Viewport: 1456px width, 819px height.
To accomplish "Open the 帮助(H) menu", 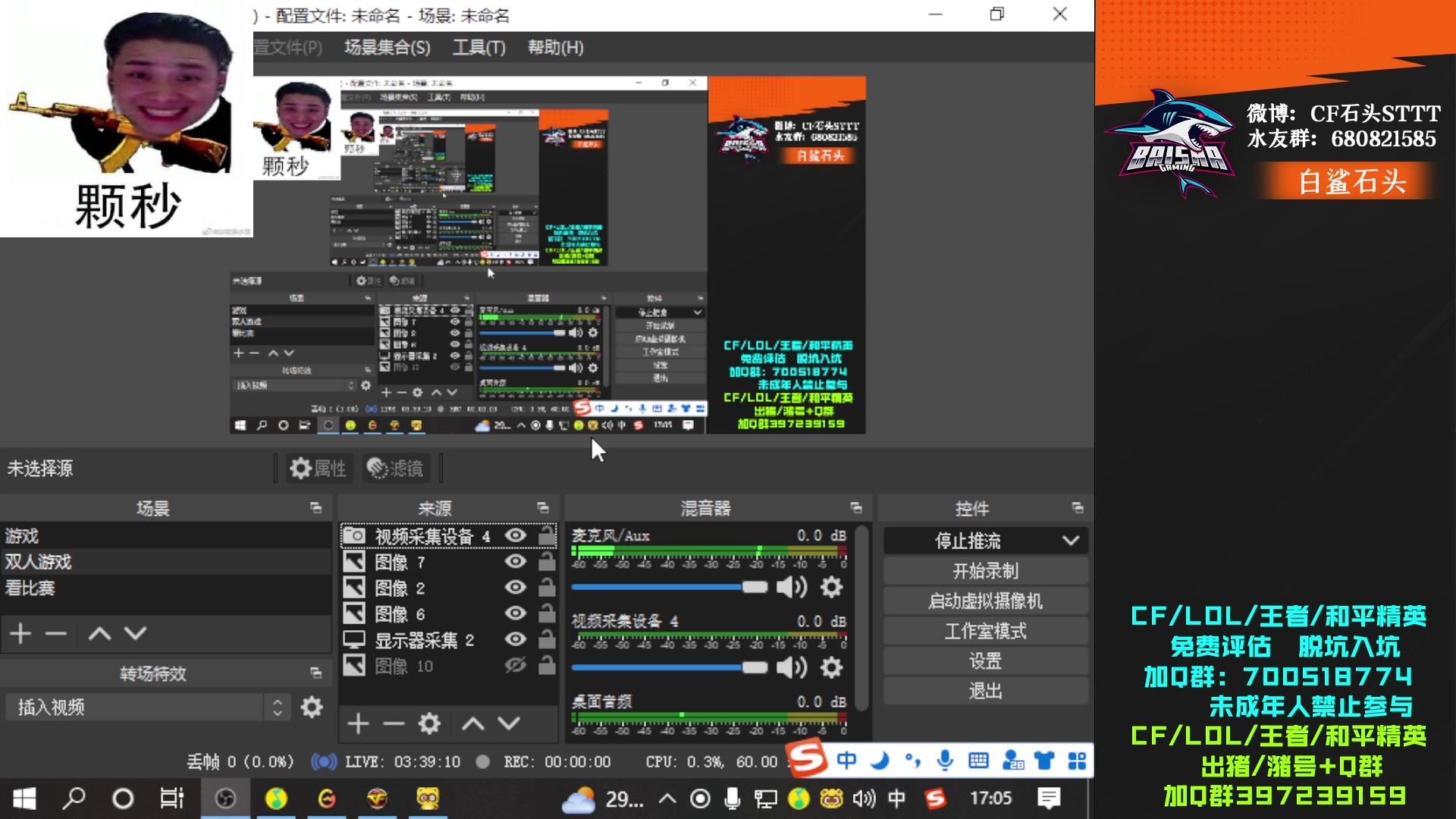I will (x=555, y=47).
